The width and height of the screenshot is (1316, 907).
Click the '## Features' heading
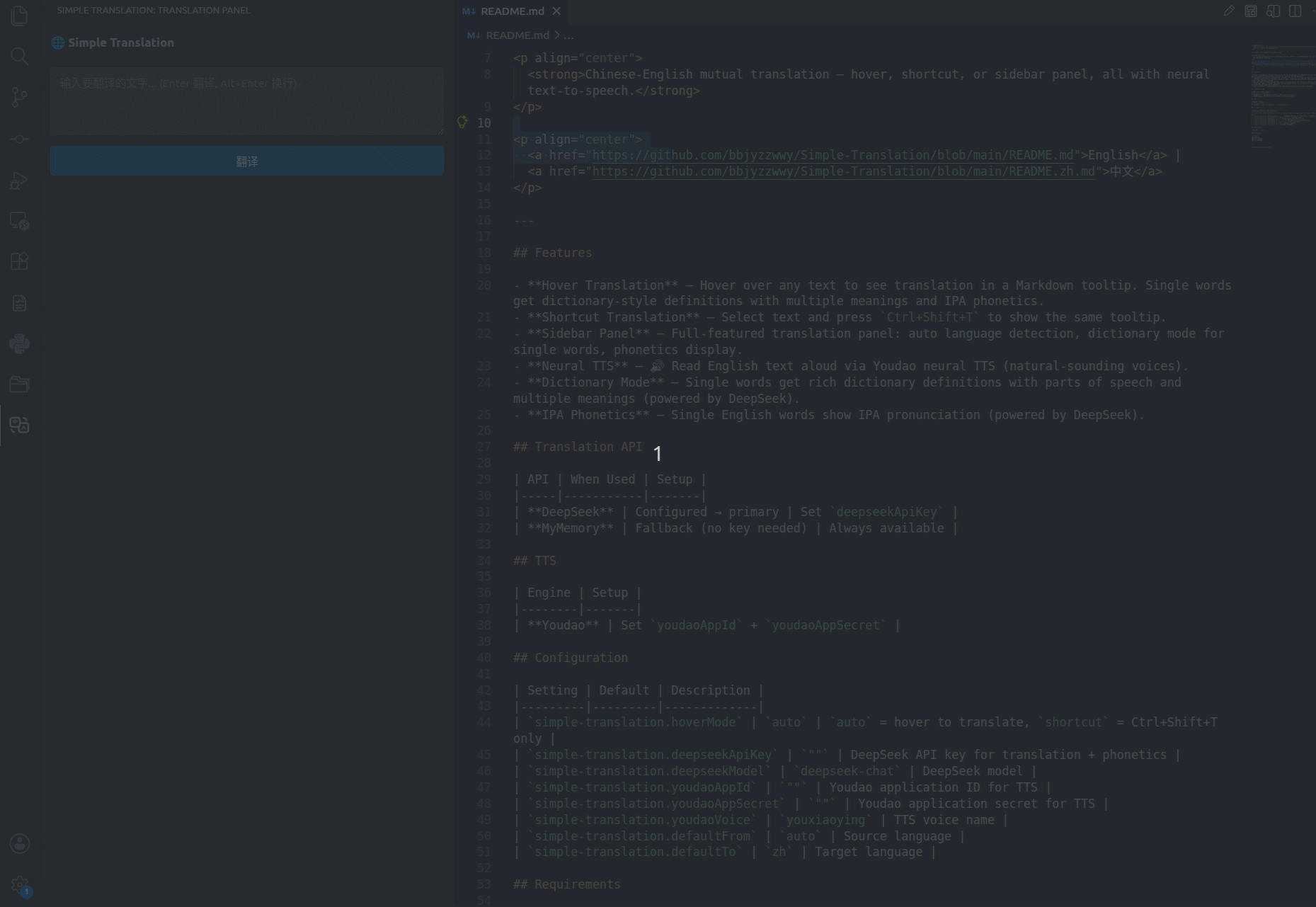tap(552, 253)
